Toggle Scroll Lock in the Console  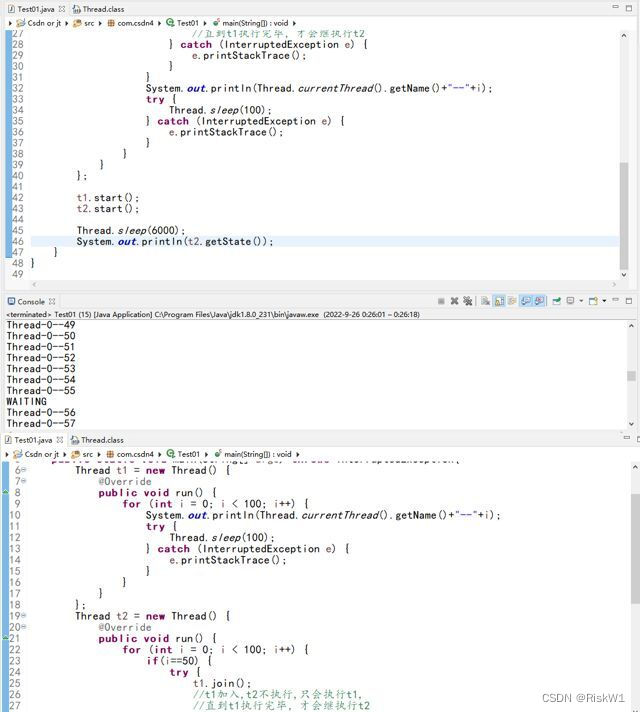(x=499, y=301)
